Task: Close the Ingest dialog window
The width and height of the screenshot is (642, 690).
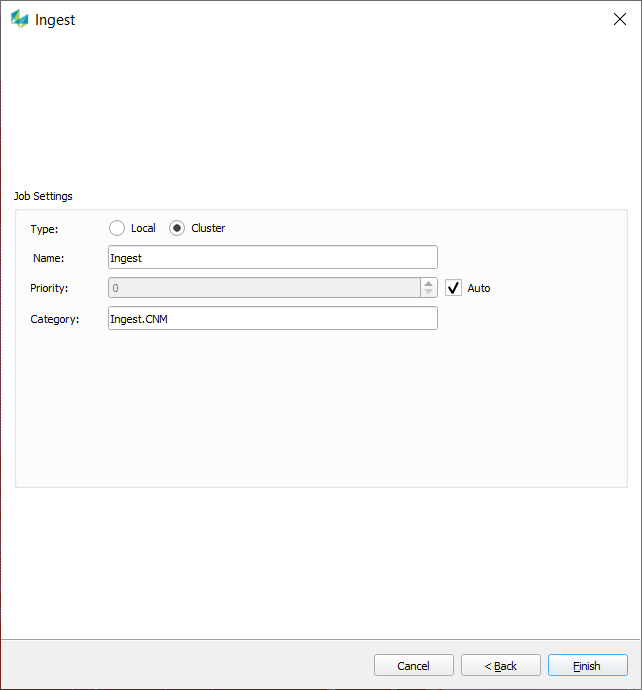Action: 619,20
